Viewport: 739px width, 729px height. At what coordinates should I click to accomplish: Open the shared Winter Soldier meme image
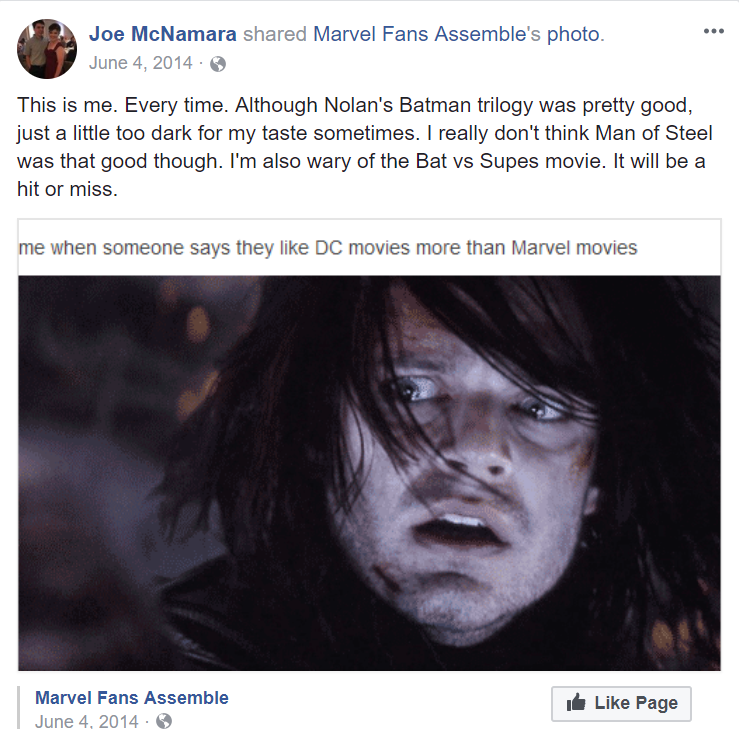point(370,473)
